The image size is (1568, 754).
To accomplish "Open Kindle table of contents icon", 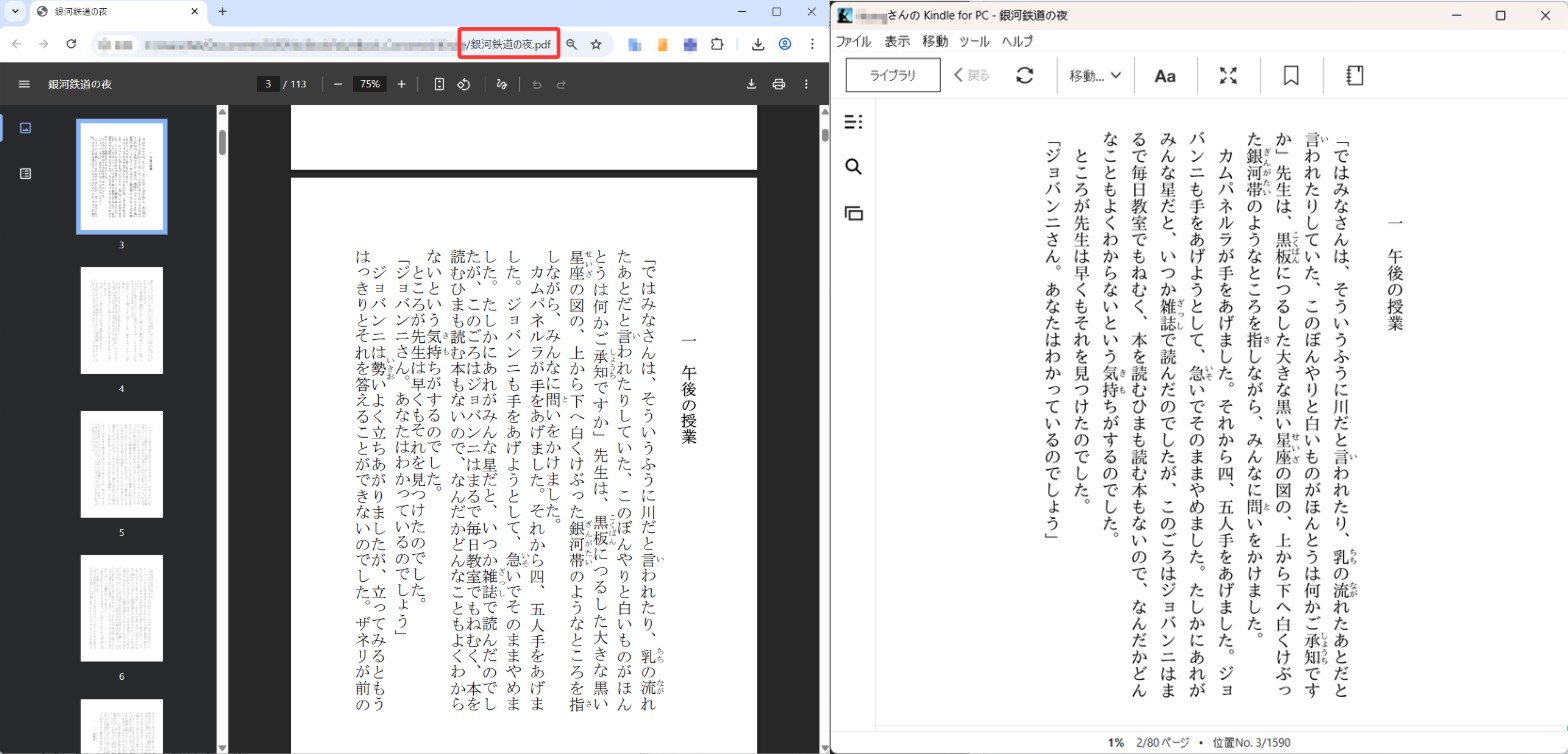I will point(853,122).
